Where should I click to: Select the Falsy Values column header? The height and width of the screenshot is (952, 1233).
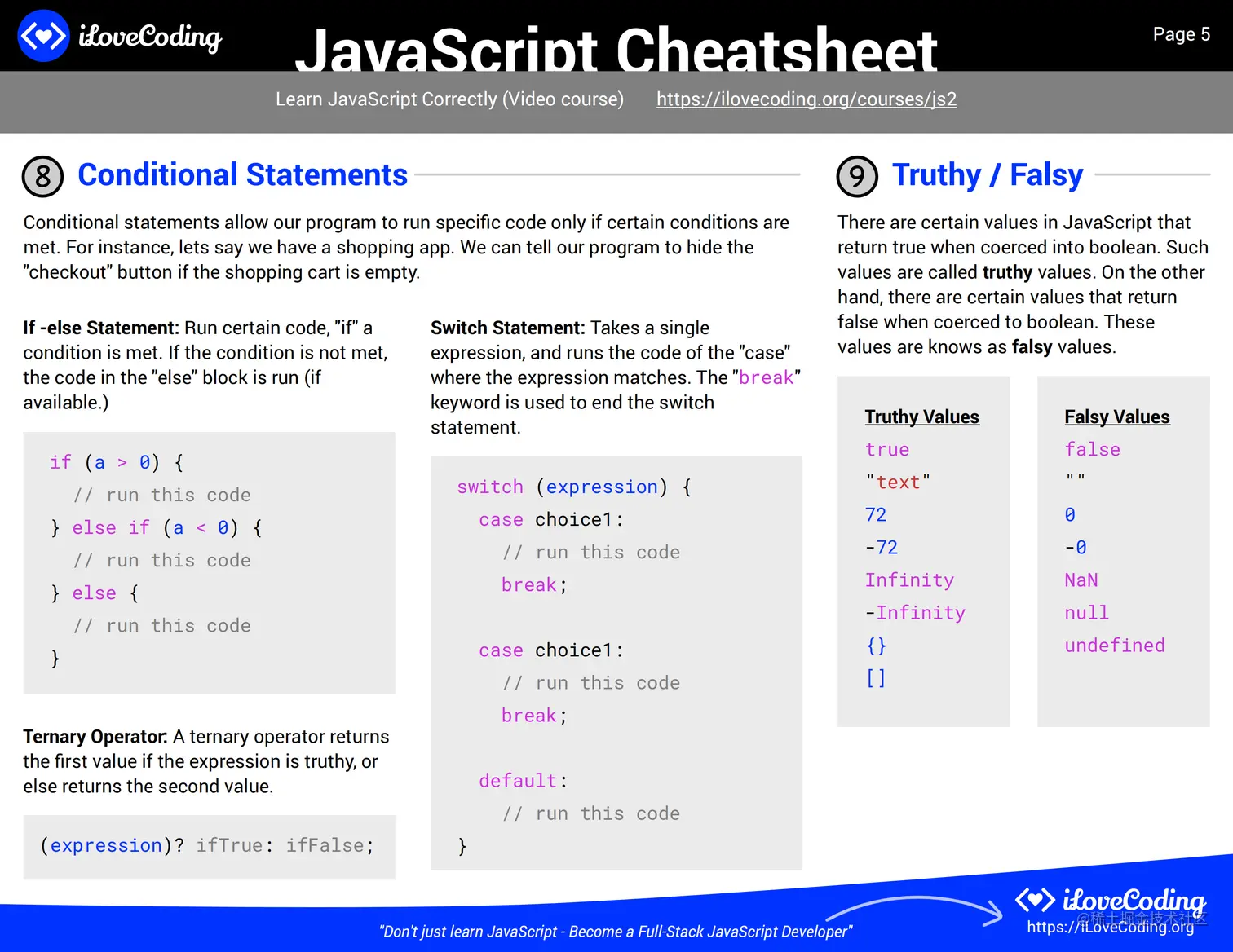(x=1117, y=416)
